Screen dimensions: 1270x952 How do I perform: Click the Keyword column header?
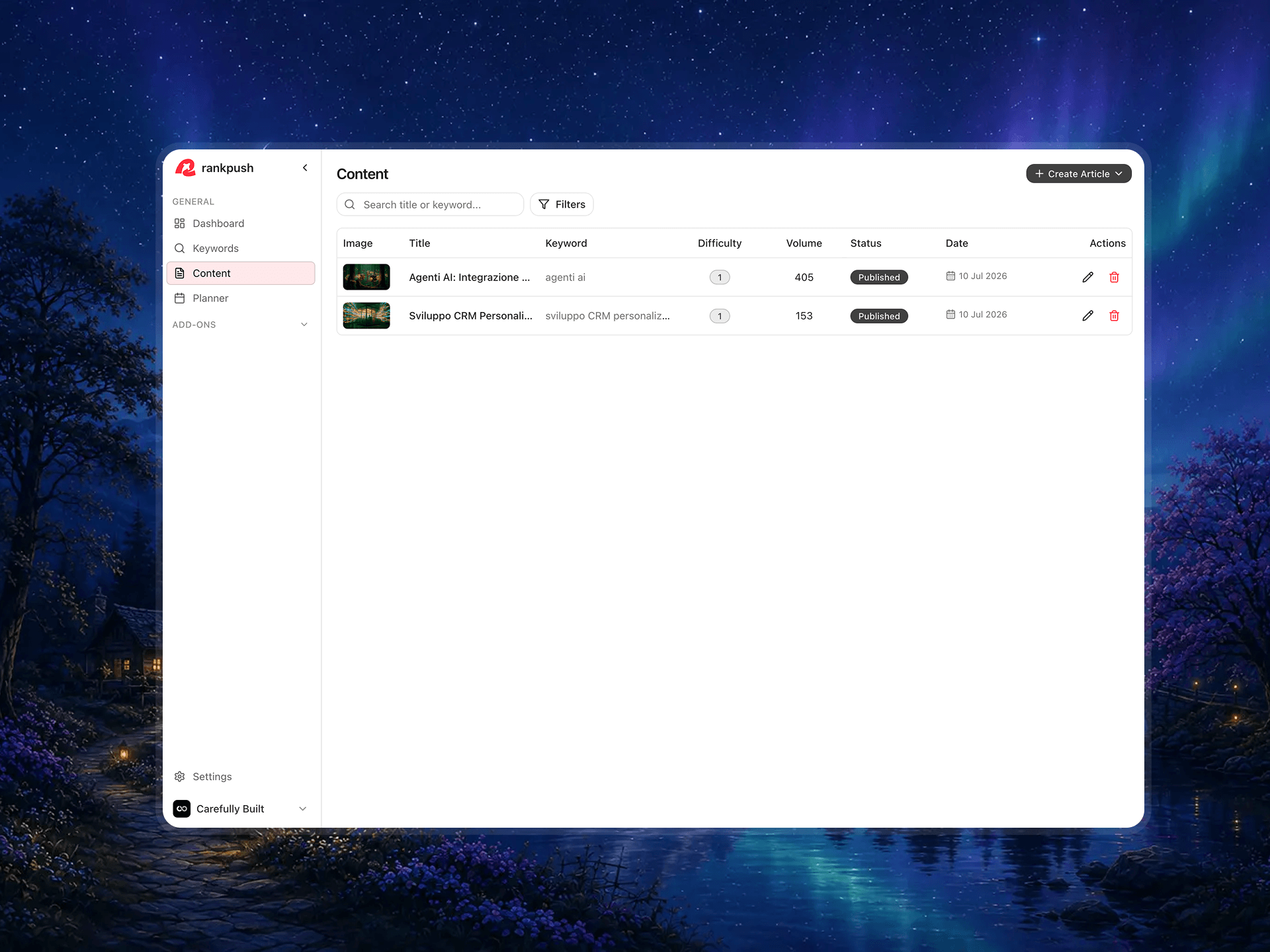(566, 243)
